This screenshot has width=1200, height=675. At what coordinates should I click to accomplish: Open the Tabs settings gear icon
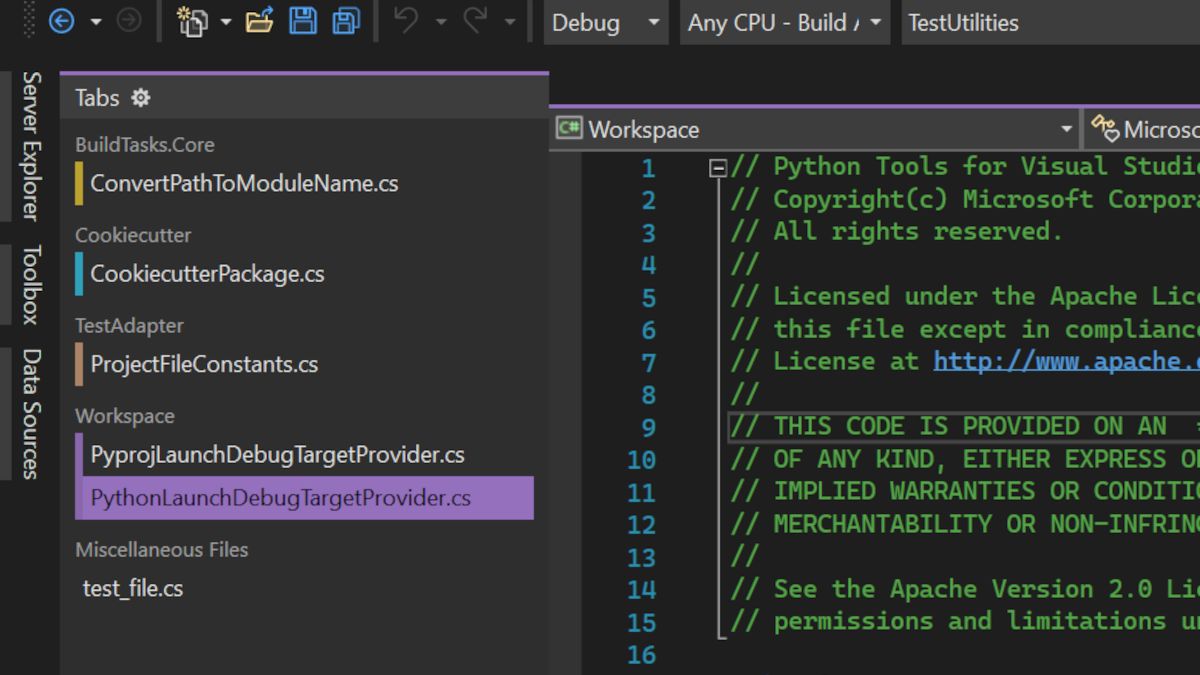141,97
